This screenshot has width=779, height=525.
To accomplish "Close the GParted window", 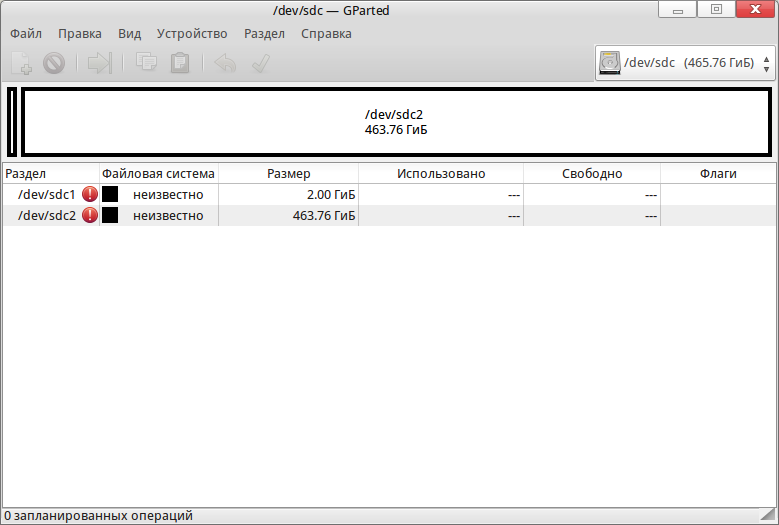I will 755,9.
